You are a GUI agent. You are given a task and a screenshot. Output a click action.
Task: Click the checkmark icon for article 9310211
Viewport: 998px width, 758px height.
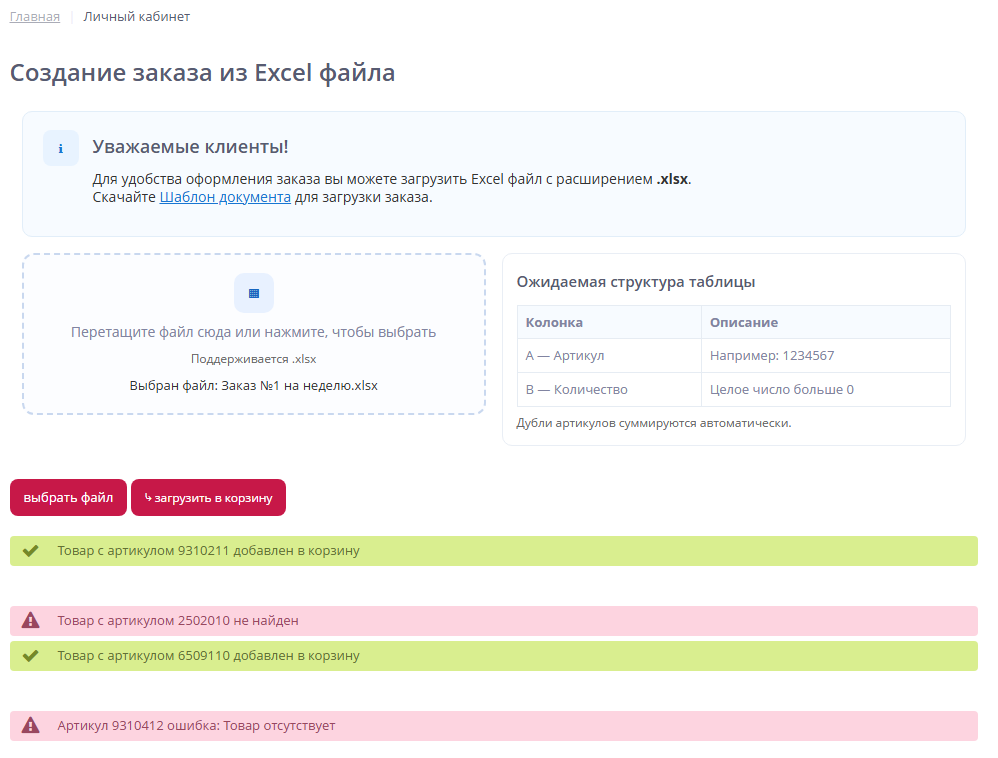30,550
